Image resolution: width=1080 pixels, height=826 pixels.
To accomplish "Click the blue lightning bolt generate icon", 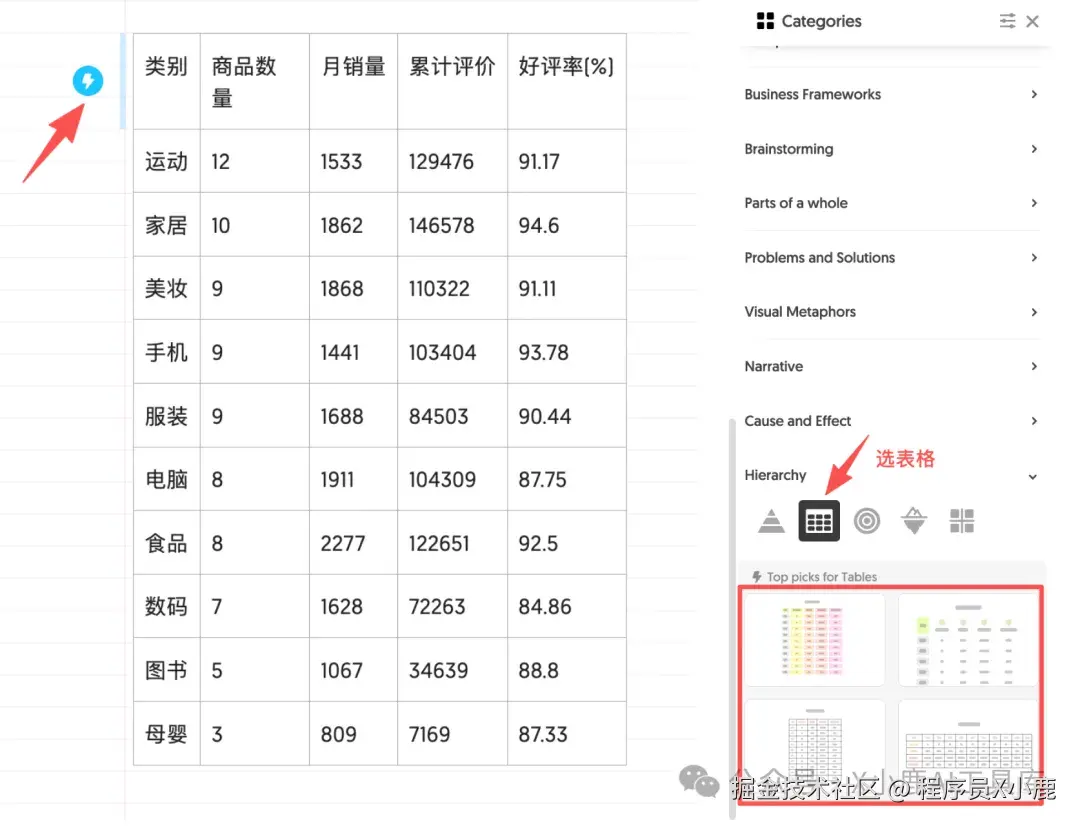I will (x=87, y=81).
